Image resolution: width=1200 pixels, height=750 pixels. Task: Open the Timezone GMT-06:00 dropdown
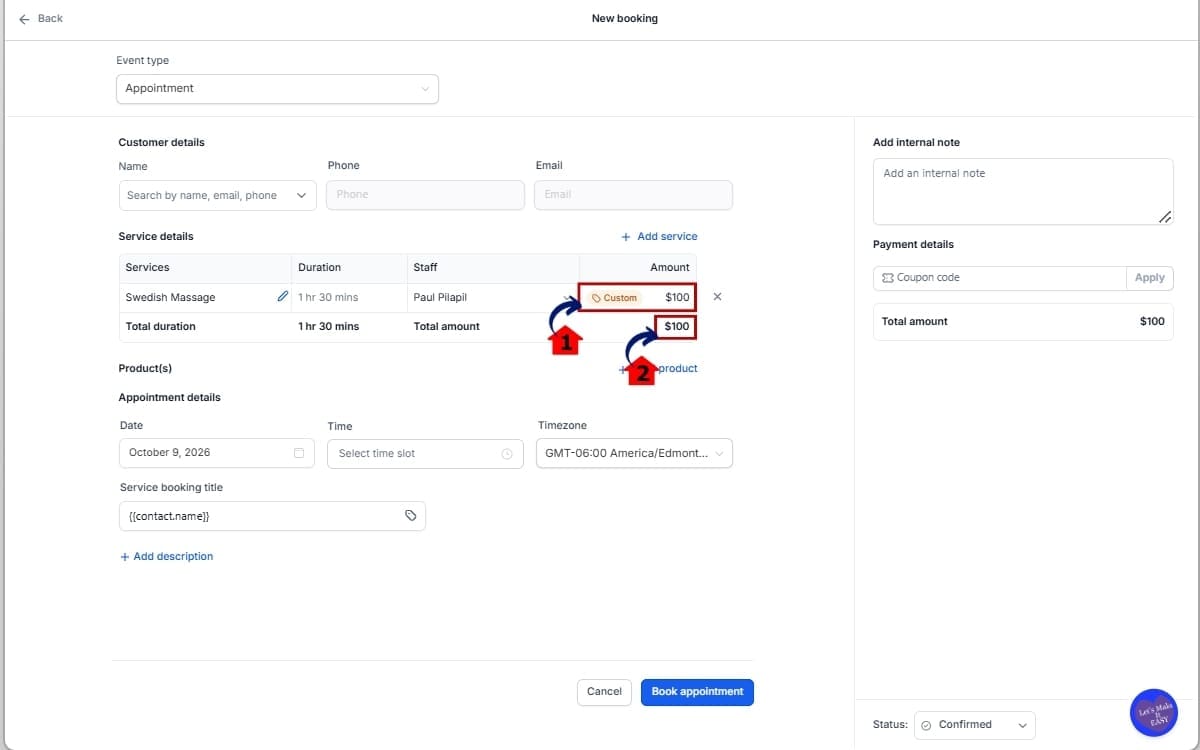point(634,453)
